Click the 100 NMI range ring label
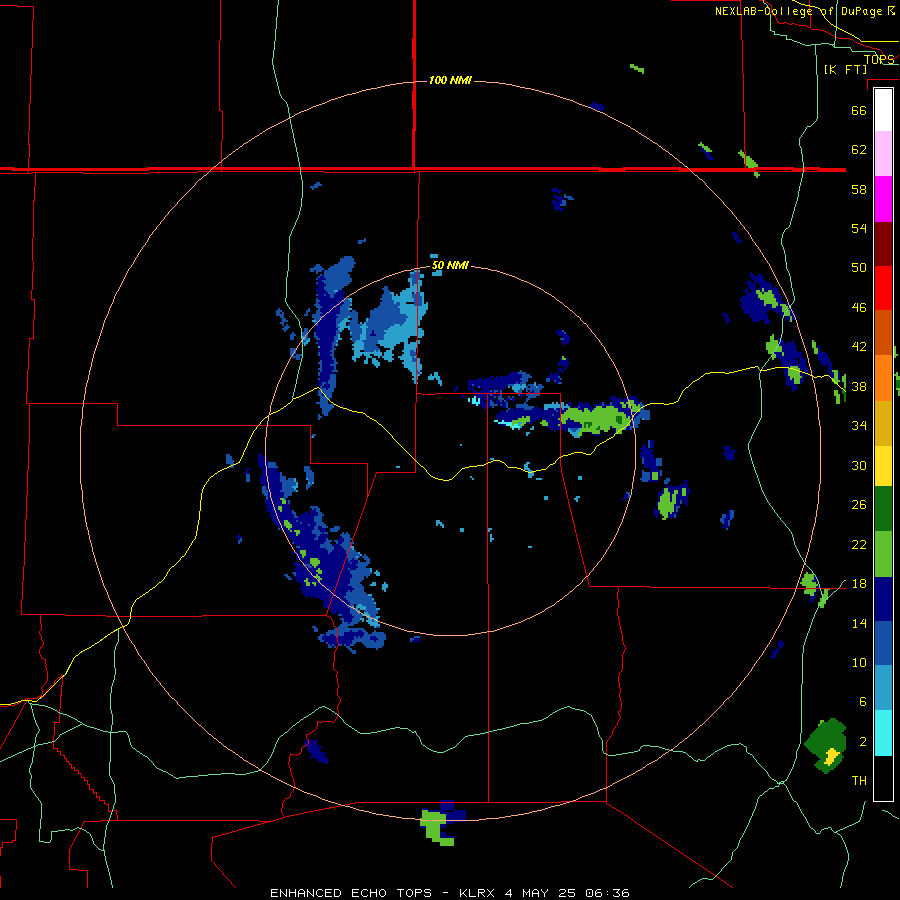This screenshot has width=900, height=900. point(450,80)
